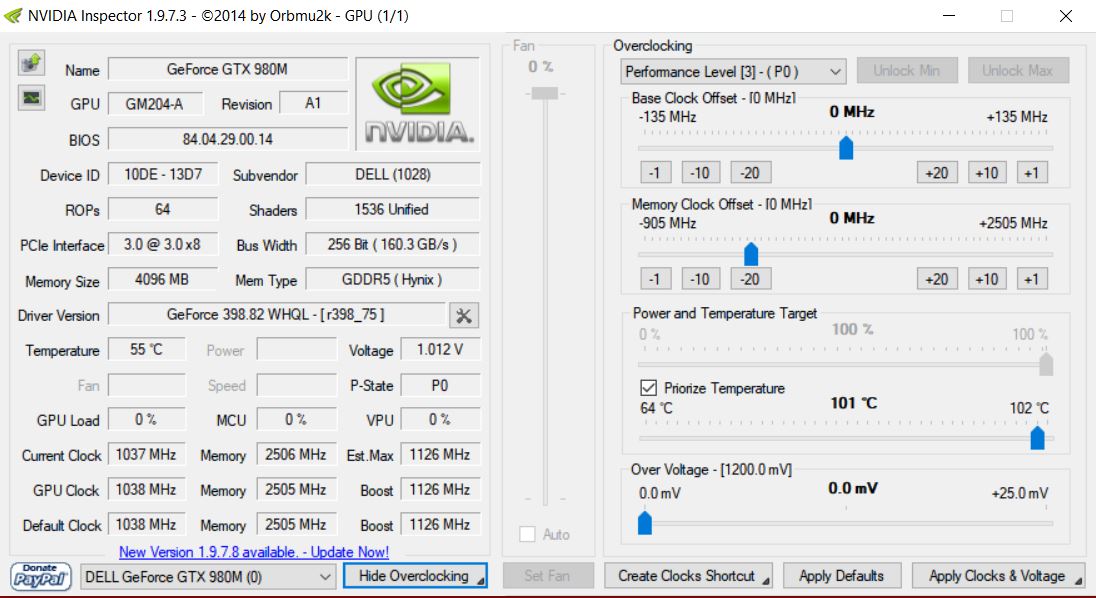Click the ROPs field showing 64
The image size is (1096, 598).
163,209
